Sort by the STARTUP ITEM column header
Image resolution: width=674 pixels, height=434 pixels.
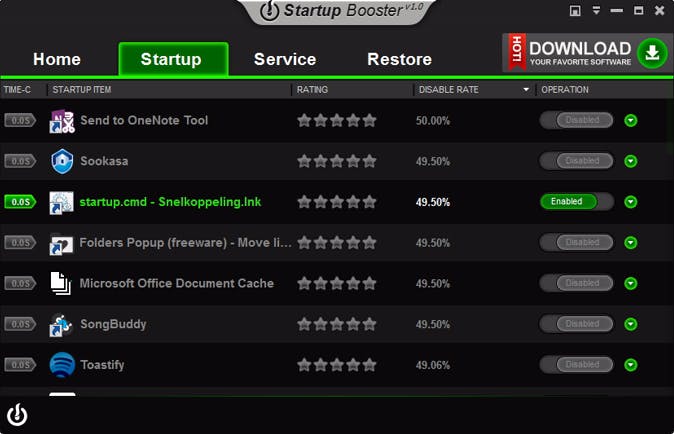[82, 89]
